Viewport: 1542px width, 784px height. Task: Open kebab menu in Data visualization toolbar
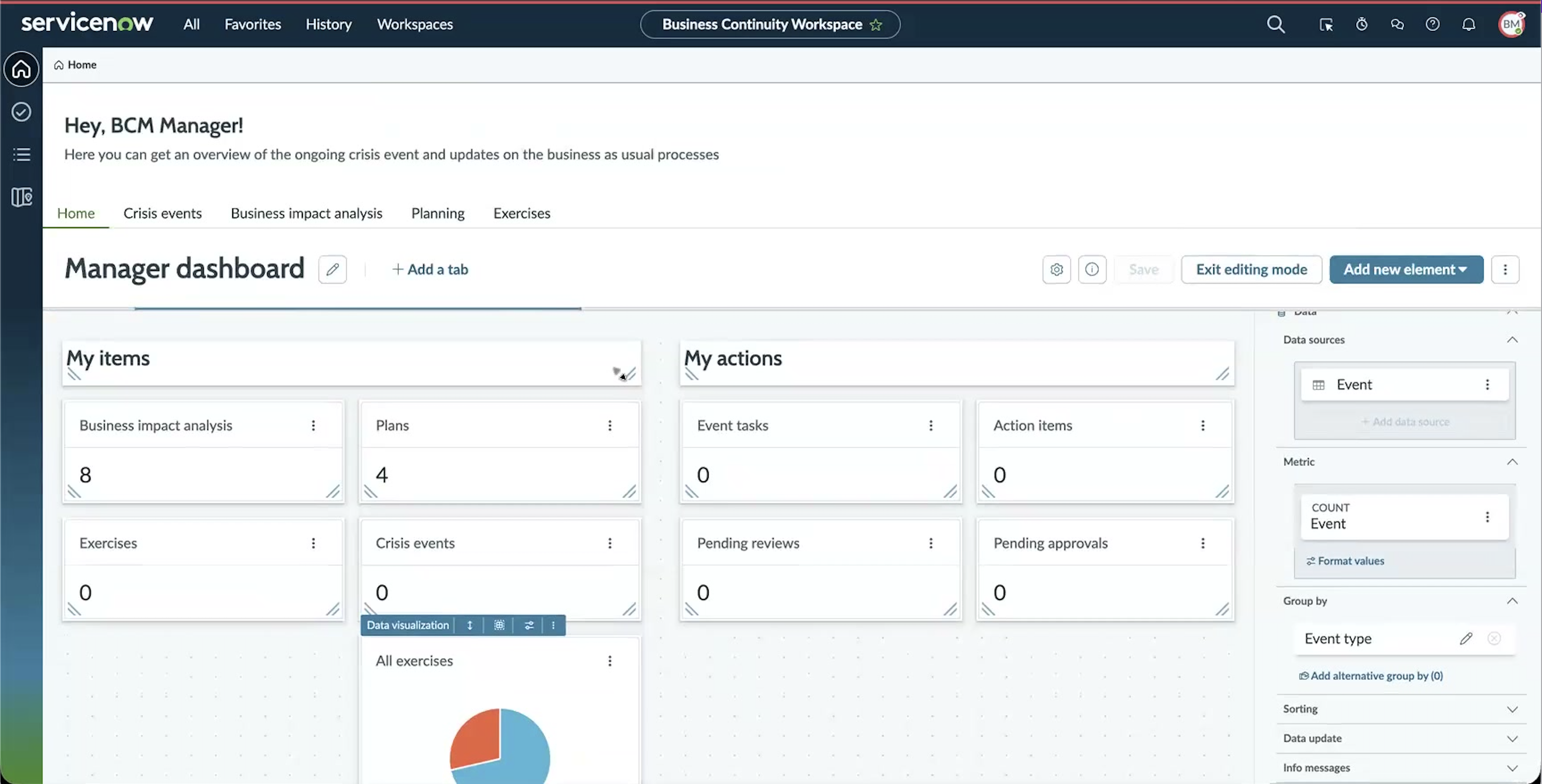(x=553, y=626)
